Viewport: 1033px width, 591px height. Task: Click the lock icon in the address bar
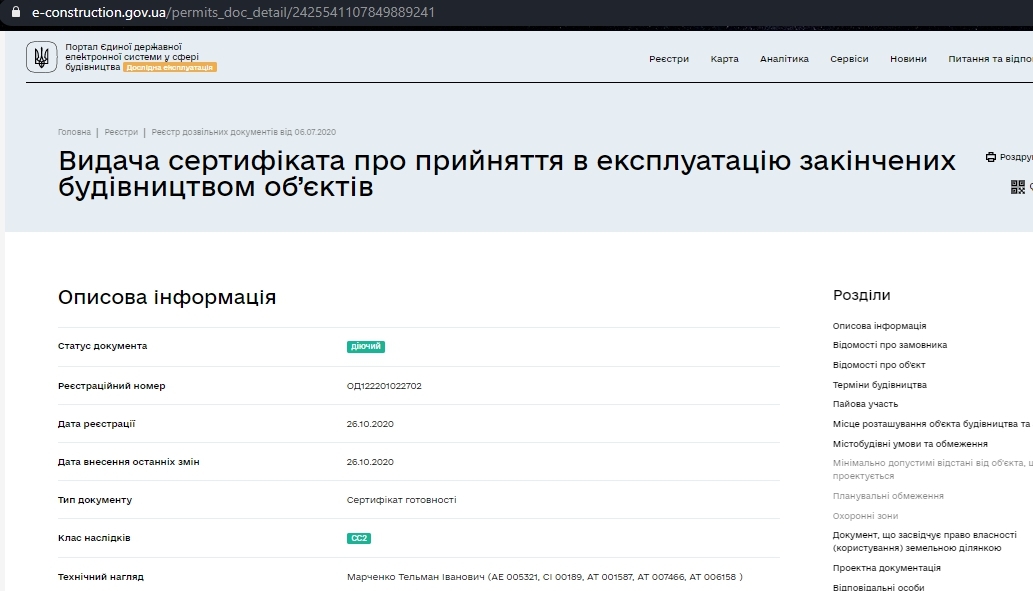(x=16, y=12)
